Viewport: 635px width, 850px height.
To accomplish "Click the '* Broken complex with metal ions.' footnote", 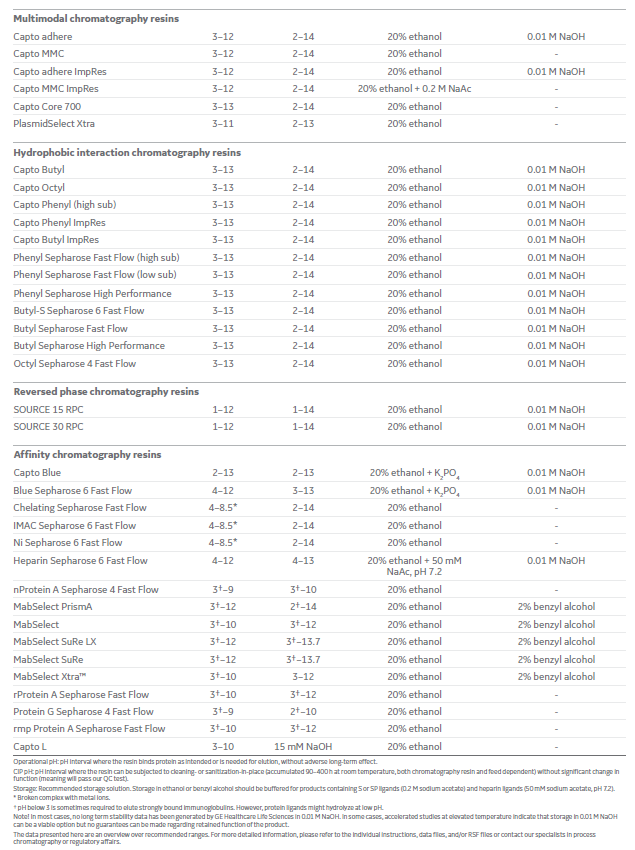I will click(x=62, y=797).
